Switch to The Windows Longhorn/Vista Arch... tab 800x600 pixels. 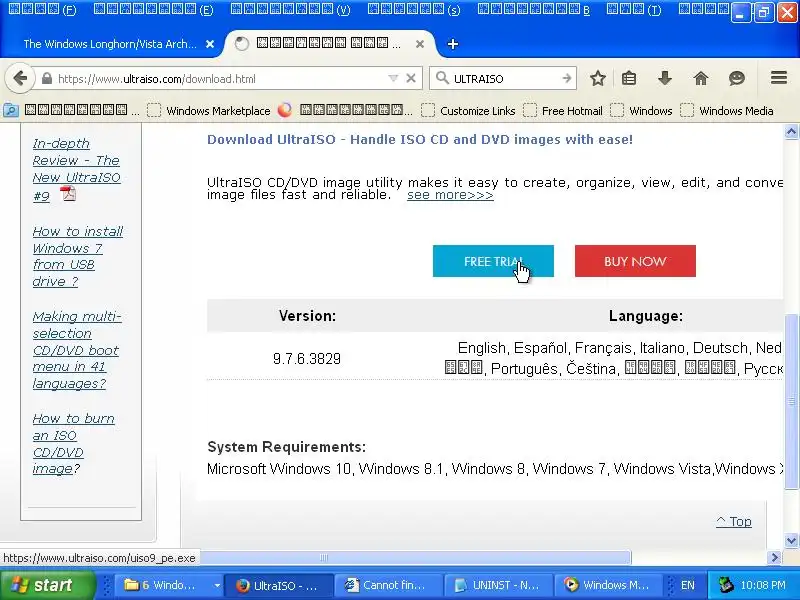pyautogui.click(x=110, y=44)
